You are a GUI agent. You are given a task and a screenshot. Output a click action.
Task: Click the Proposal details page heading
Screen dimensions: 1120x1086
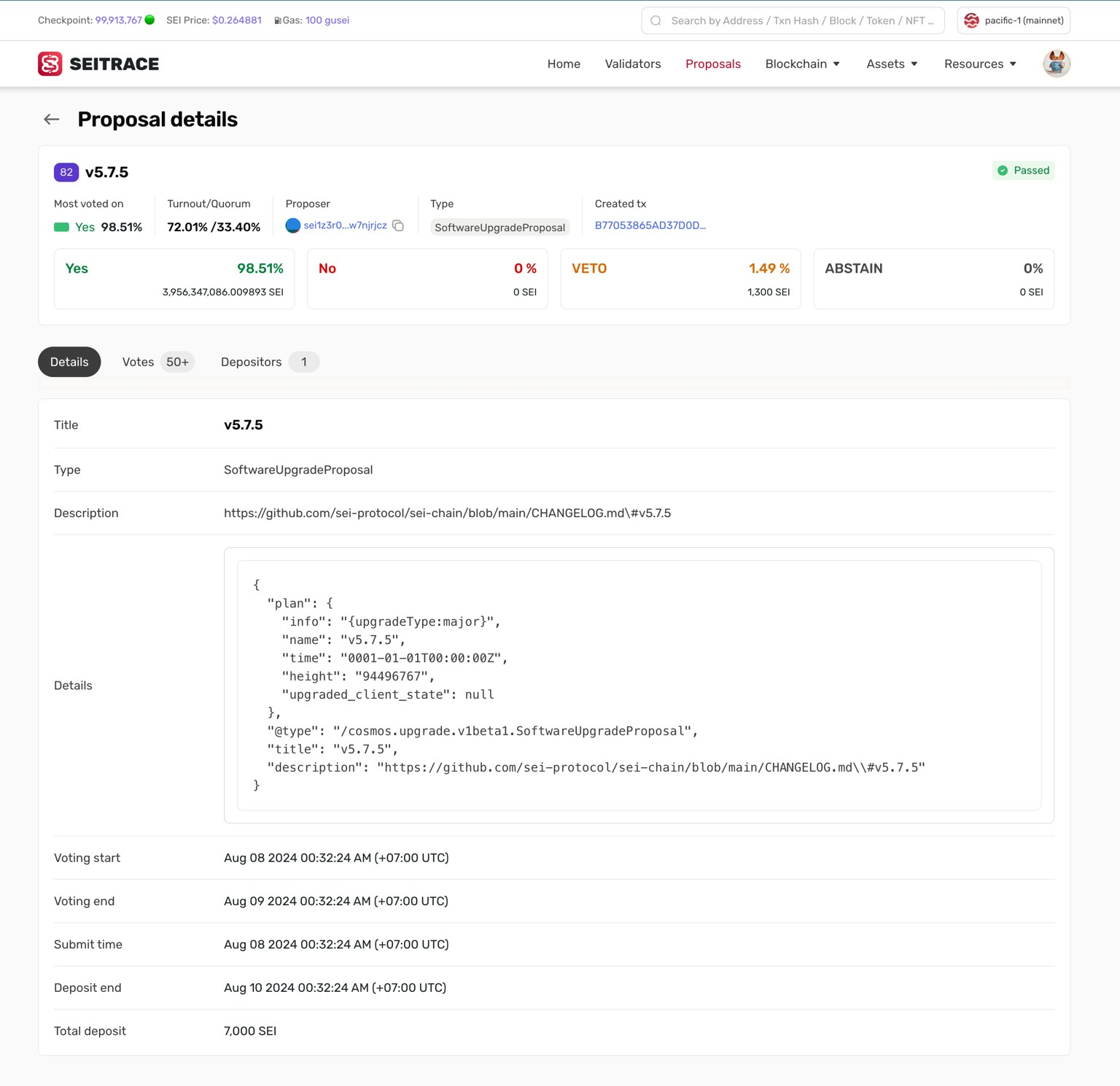click(x=157, y=119)
